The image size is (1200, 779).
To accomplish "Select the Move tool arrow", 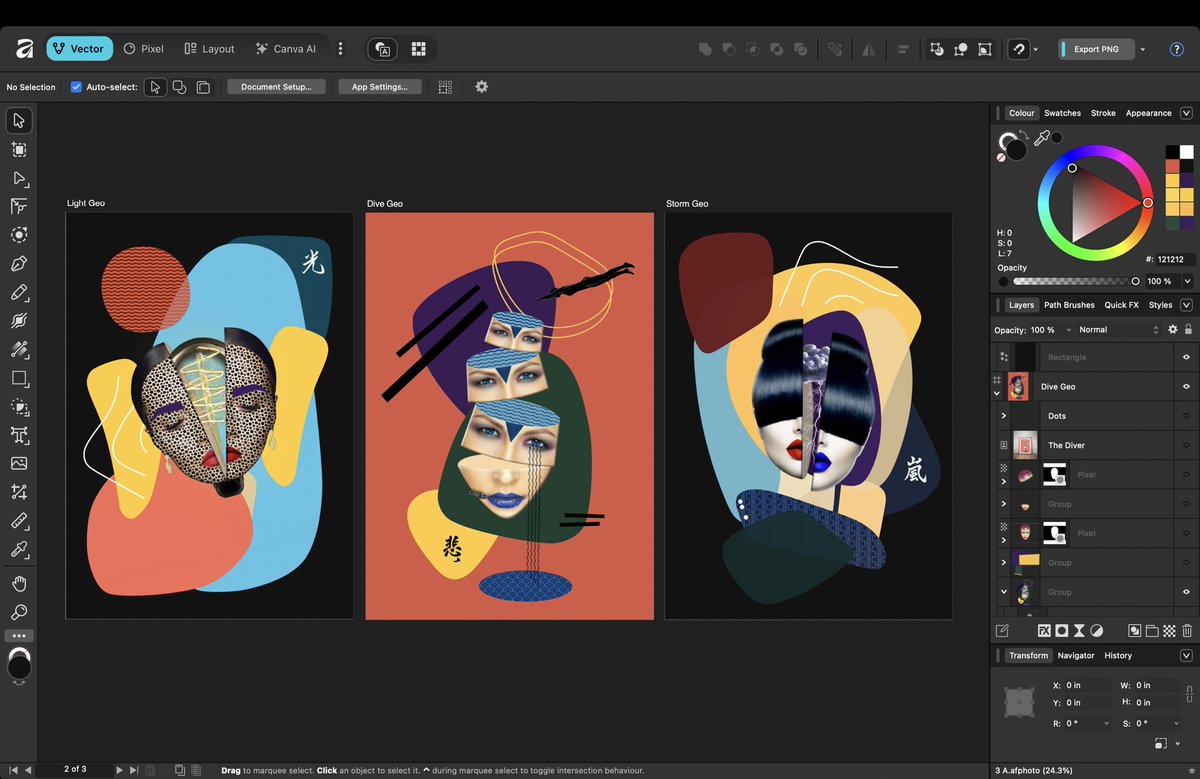I will click(19, 120).
